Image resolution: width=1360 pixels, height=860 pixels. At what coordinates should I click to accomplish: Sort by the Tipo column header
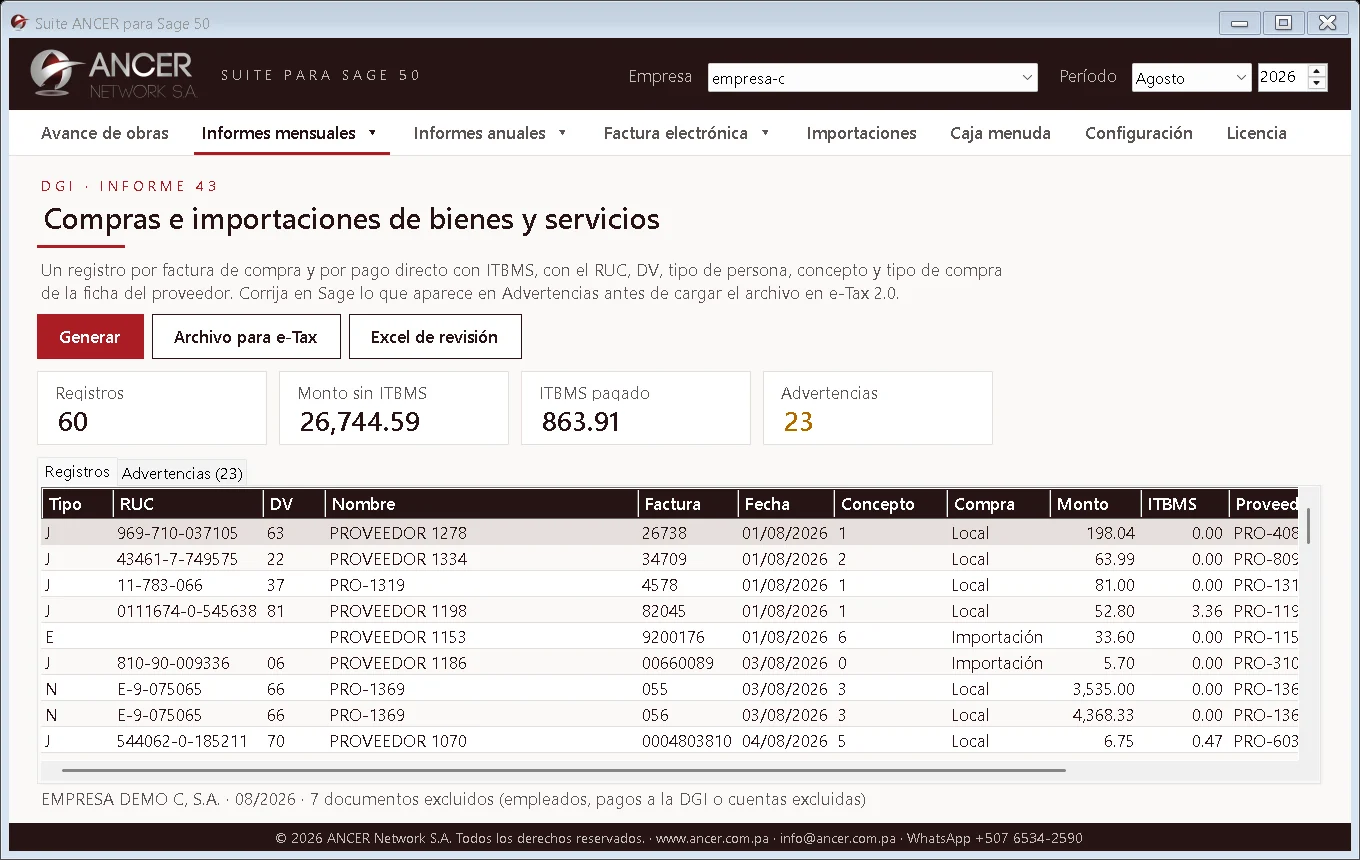pos(76,504)
